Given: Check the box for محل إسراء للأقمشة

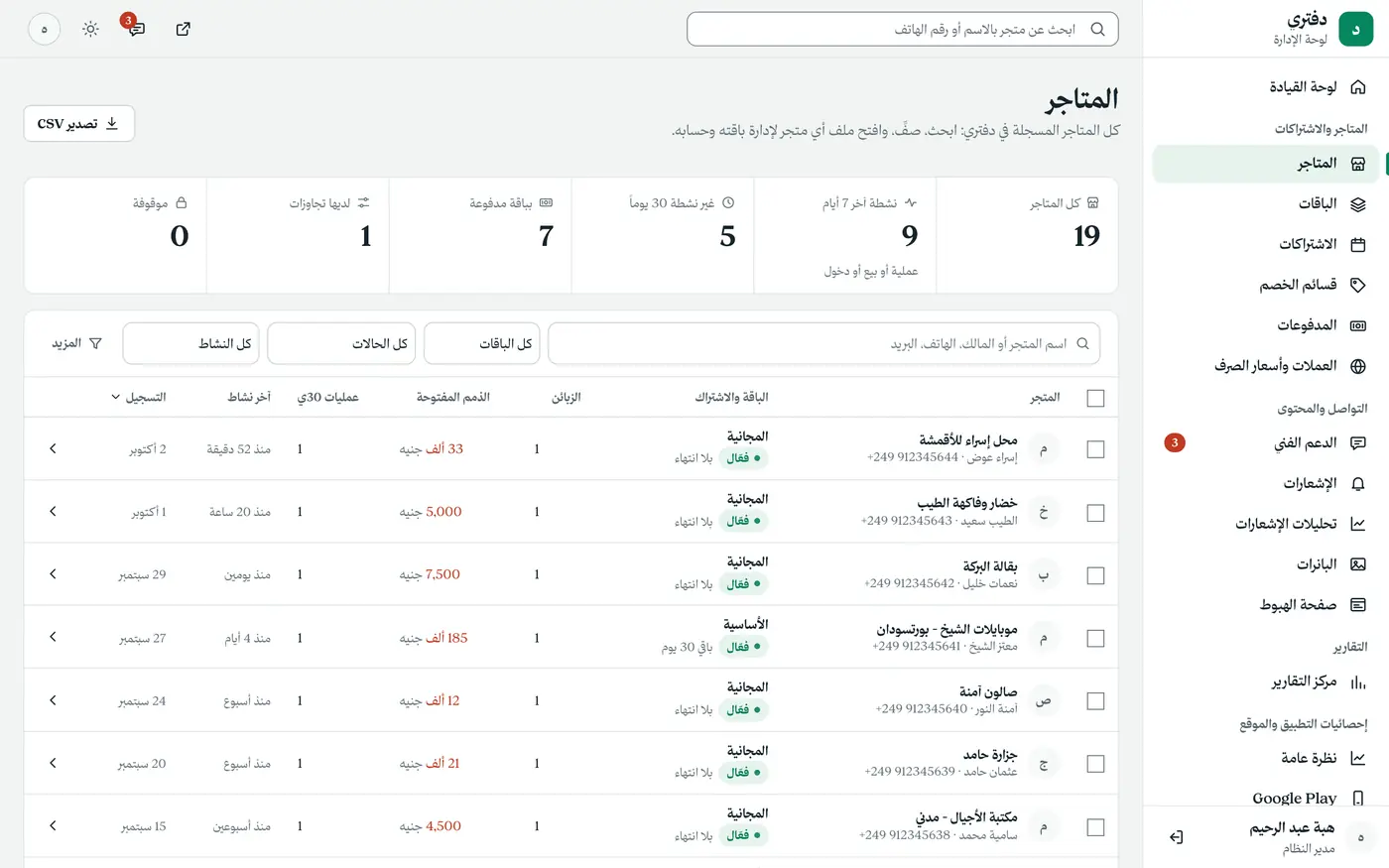Looking at the screenshot, I should (x=1095, y=449).
